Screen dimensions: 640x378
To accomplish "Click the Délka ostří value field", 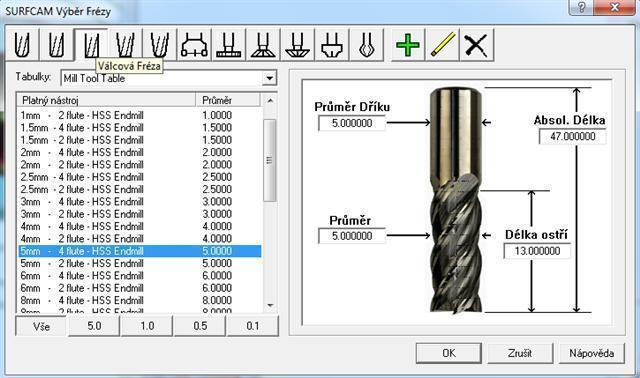I will [x=537, y=251].
